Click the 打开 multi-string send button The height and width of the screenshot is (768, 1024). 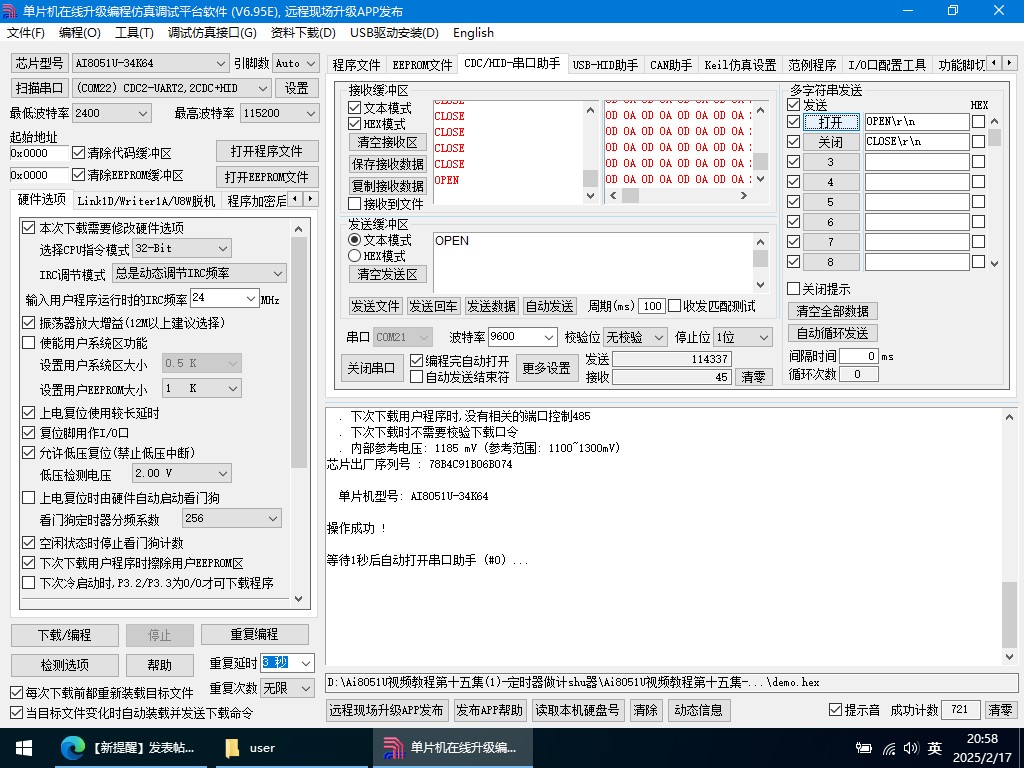830,122
